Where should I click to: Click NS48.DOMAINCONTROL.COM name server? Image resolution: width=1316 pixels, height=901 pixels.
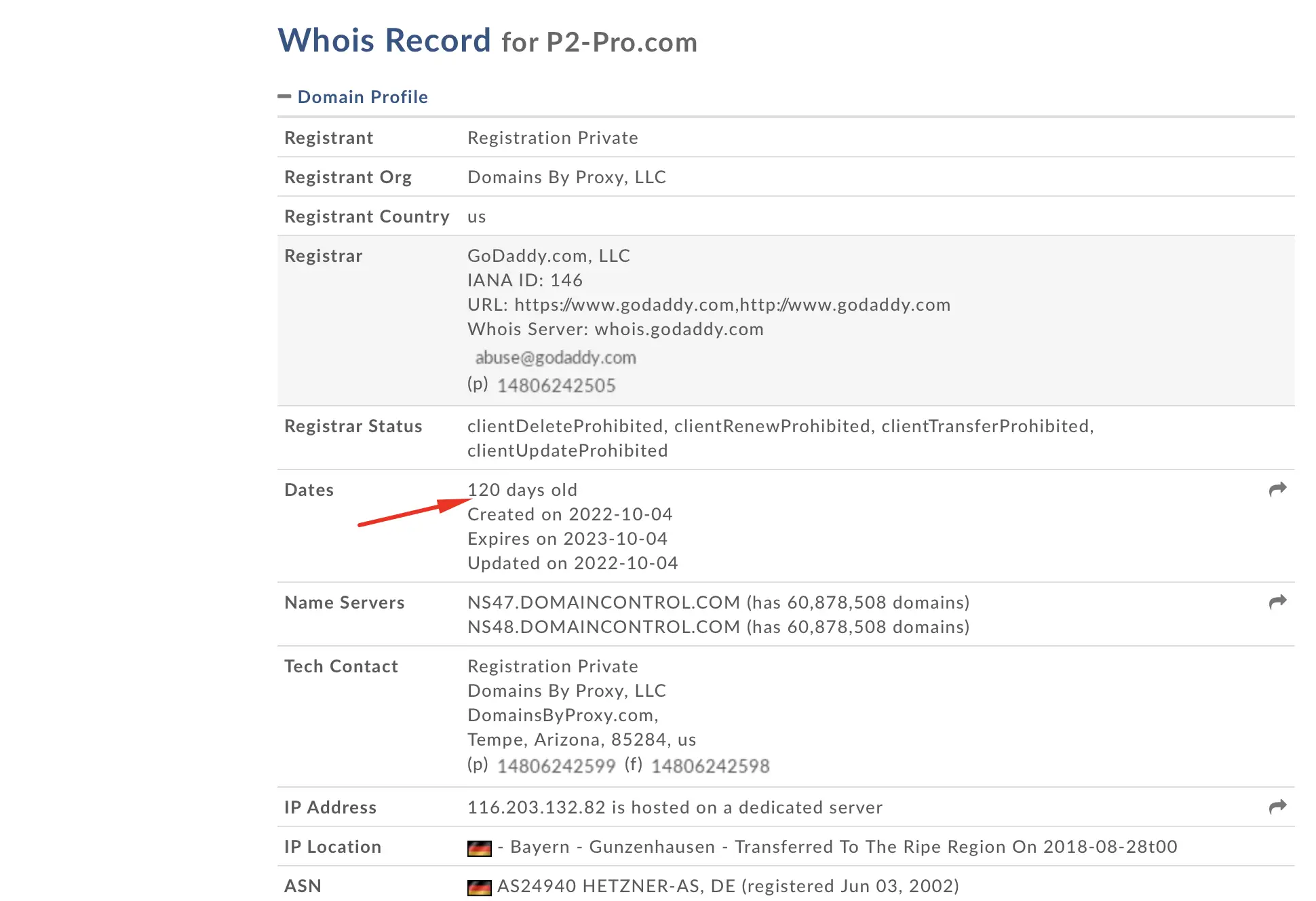[604, 627]
